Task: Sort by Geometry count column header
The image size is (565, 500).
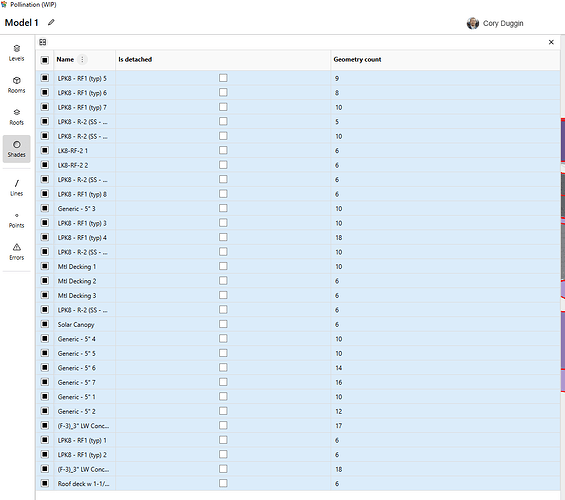Action: (357, 59)
